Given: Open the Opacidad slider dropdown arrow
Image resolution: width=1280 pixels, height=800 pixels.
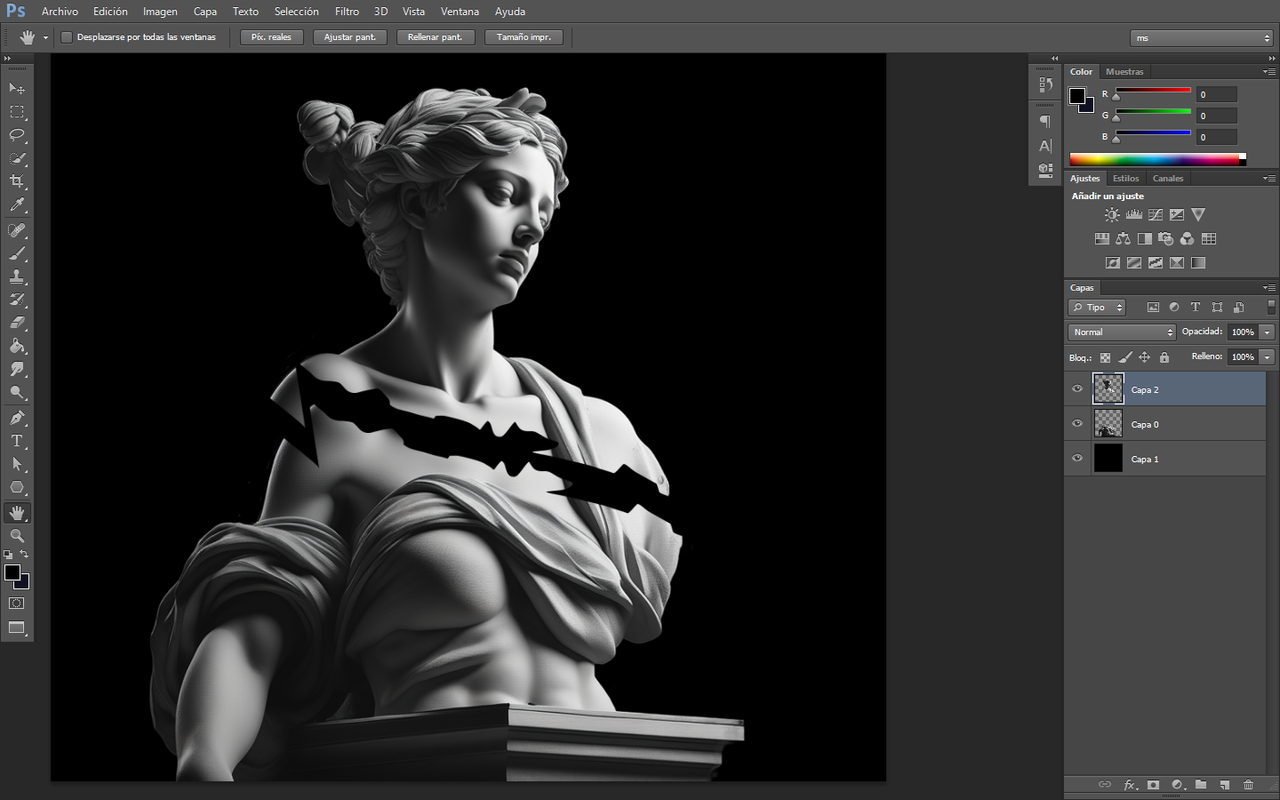Looking at the screenshot, I should pyautogui.click(x=1267, y=332).
